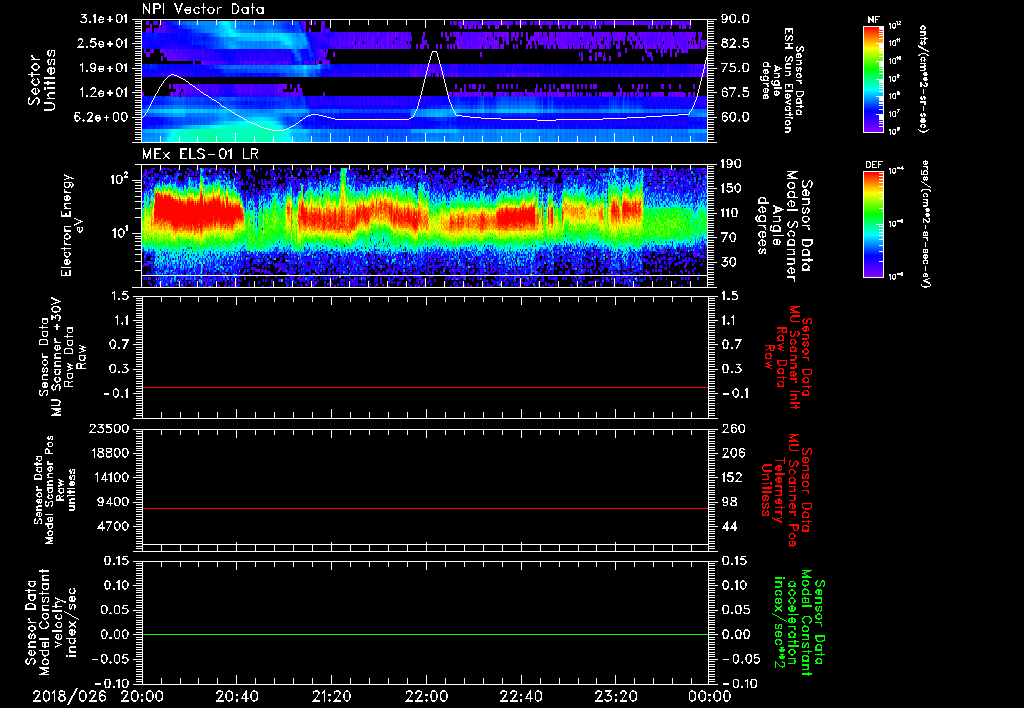Click the MEx ELS-01 LR panel title
Screen dimensions: 1024x708
tap(199, 155)
